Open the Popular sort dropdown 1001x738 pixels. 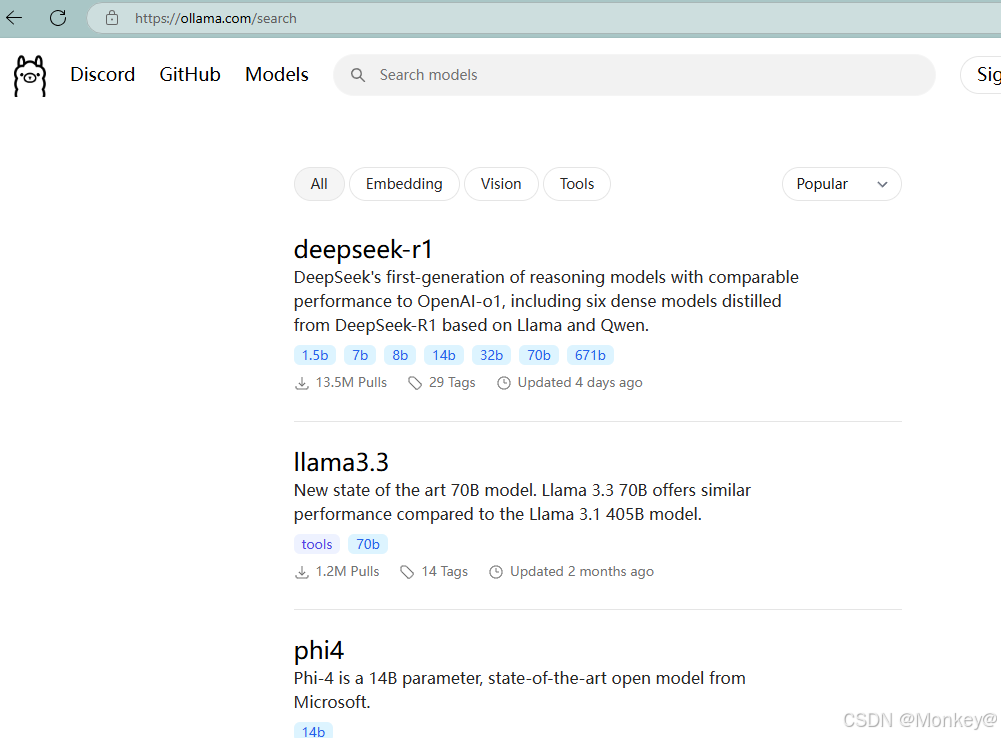pyautogui.click(x=841, y=184)
